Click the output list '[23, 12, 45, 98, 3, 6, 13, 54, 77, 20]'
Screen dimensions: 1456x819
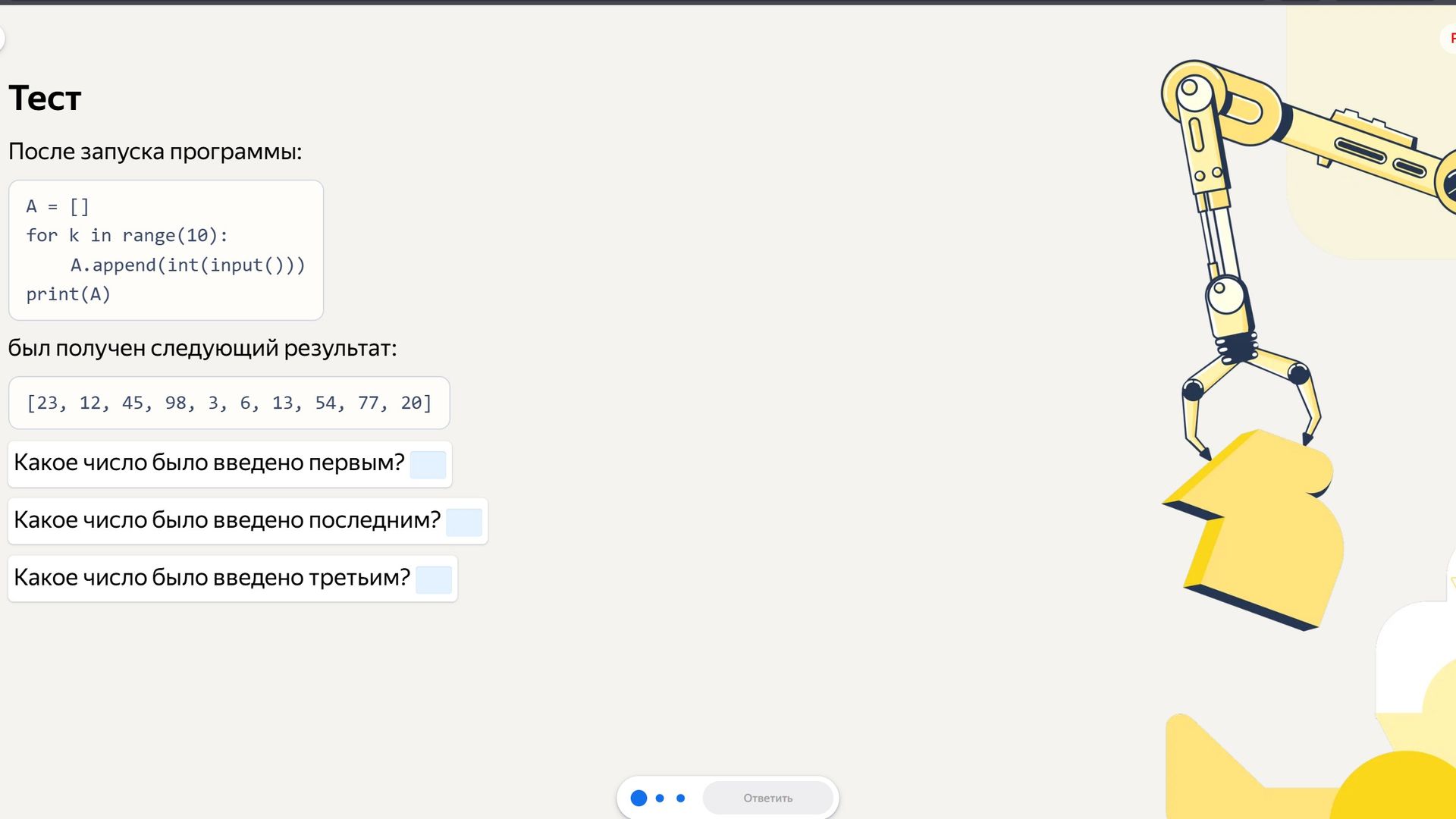229,403
